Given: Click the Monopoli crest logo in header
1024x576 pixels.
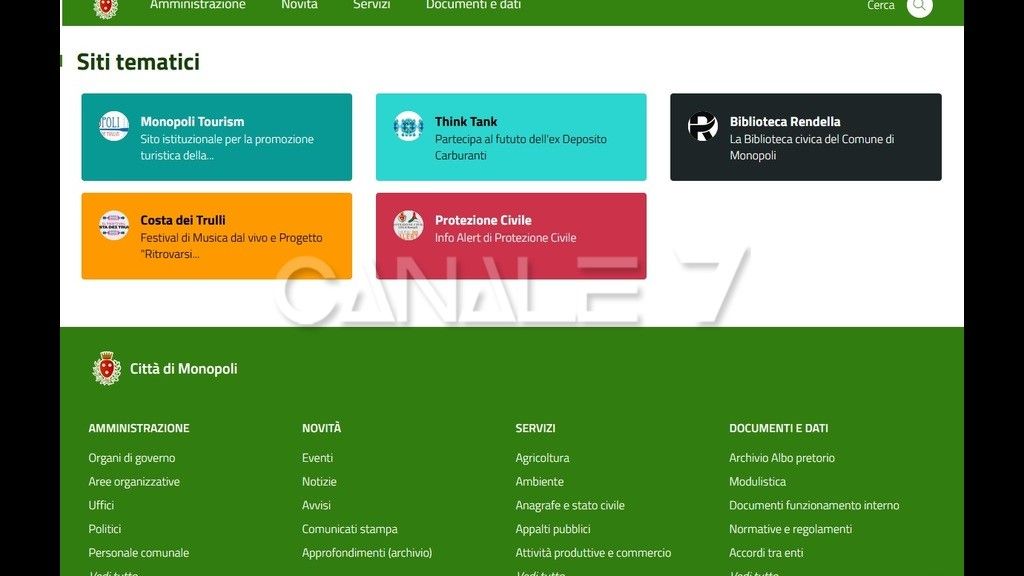Looking at the screenshot, I should coord(105,7).
